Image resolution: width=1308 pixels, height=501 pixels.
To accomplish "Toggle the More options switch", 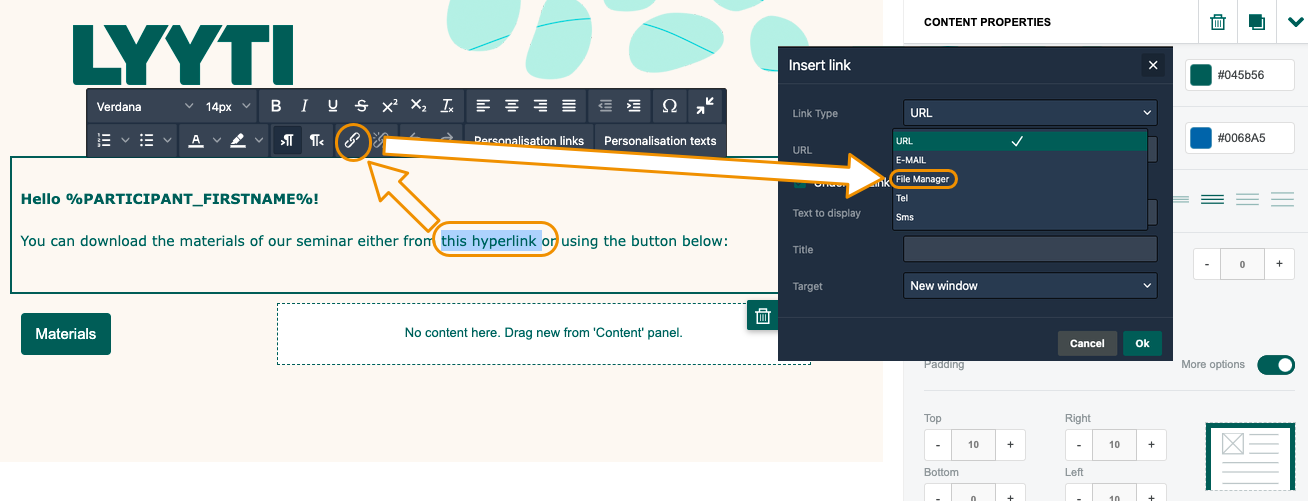I will pyautogui.click(x=1276, y=365).
